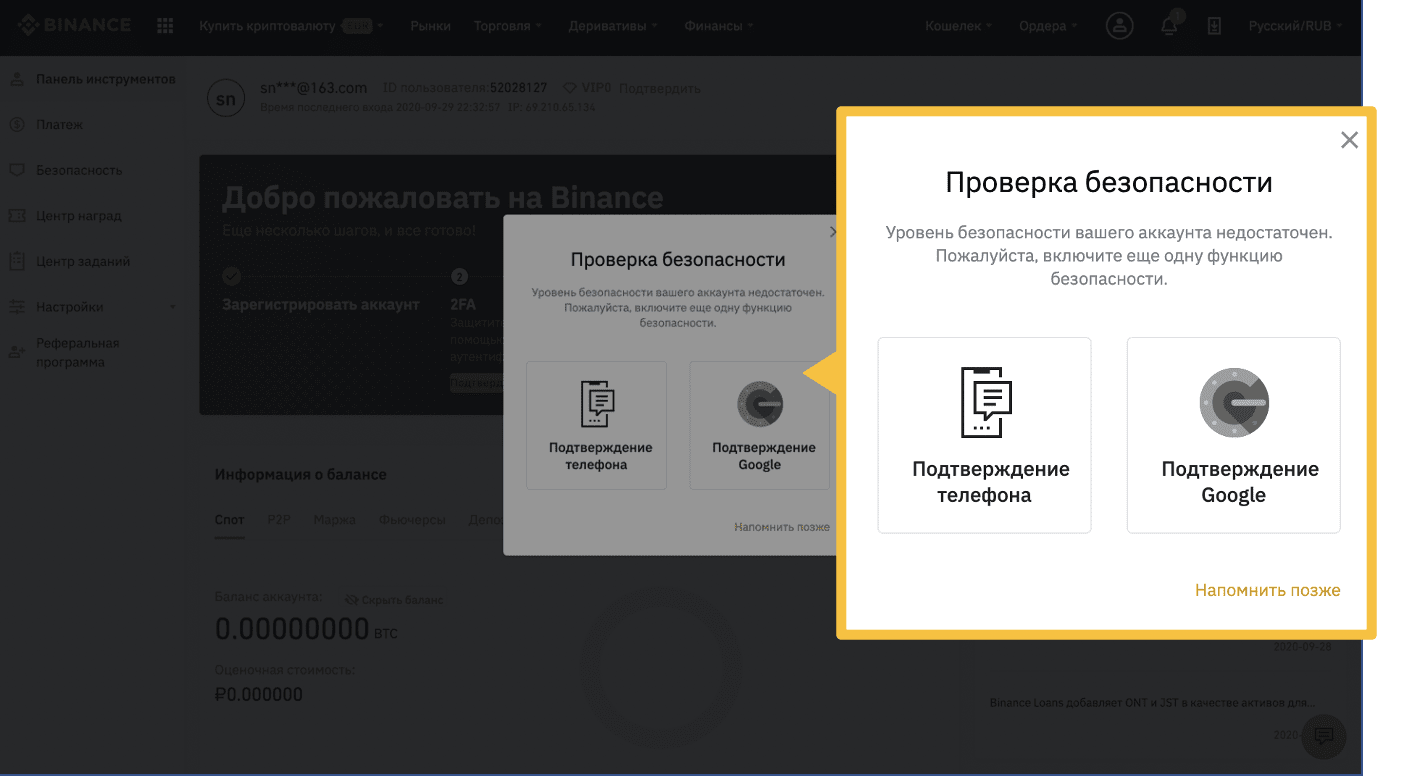Select the Спот balance tab
The image size is (1402, 776).
229,520
